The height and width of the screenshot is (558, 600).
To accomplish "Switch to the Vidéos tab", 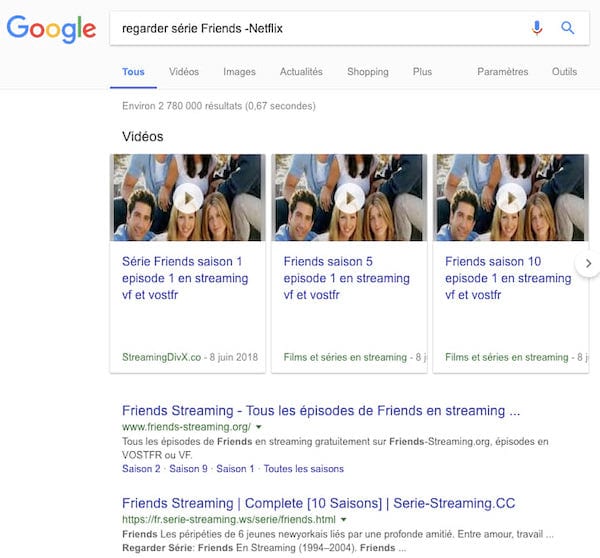I will (x=184, y=72).
